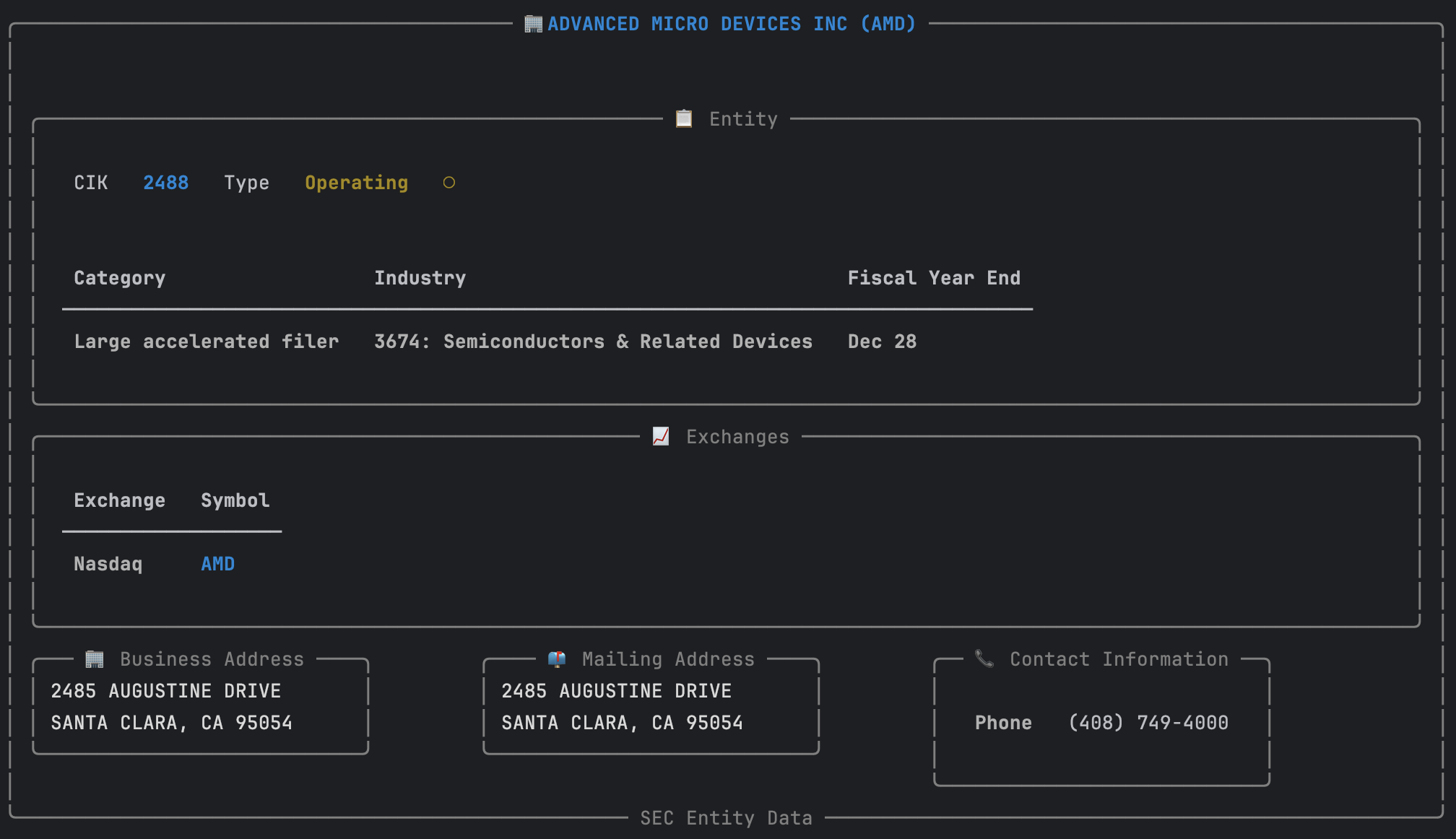
Task: Select mailing address line SANTA CLARA, CA 95054
Action: (x=622, y=723)
